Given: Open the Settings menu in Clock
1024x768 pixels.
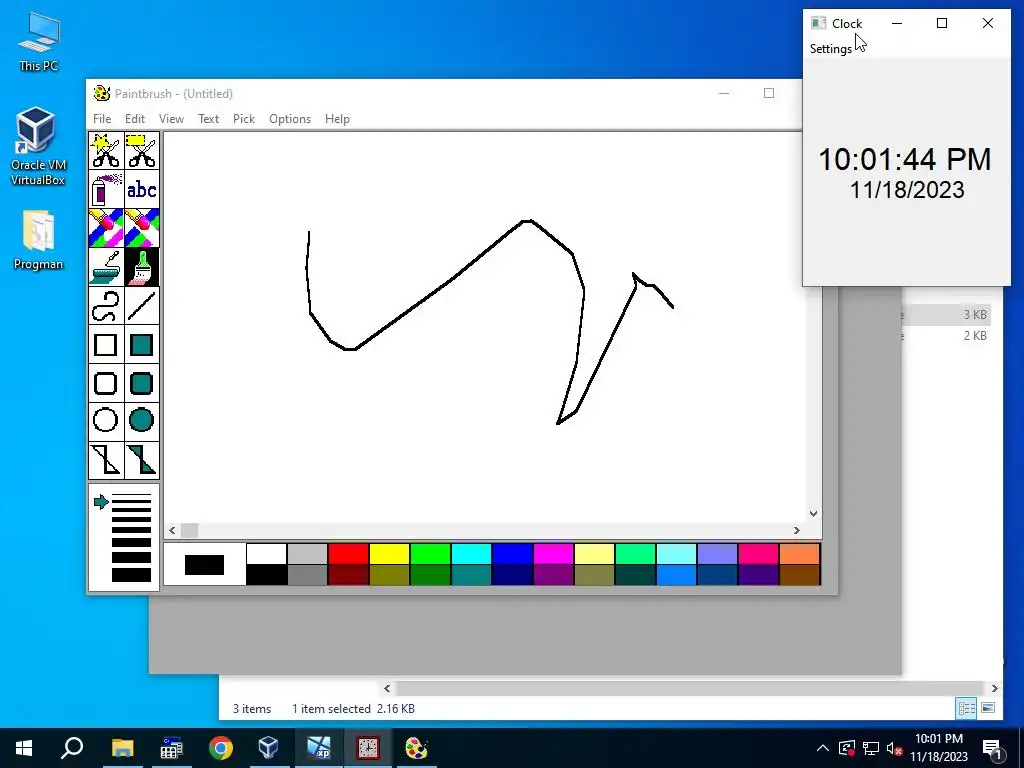Looking at the screenshot, I should point(830,49).
